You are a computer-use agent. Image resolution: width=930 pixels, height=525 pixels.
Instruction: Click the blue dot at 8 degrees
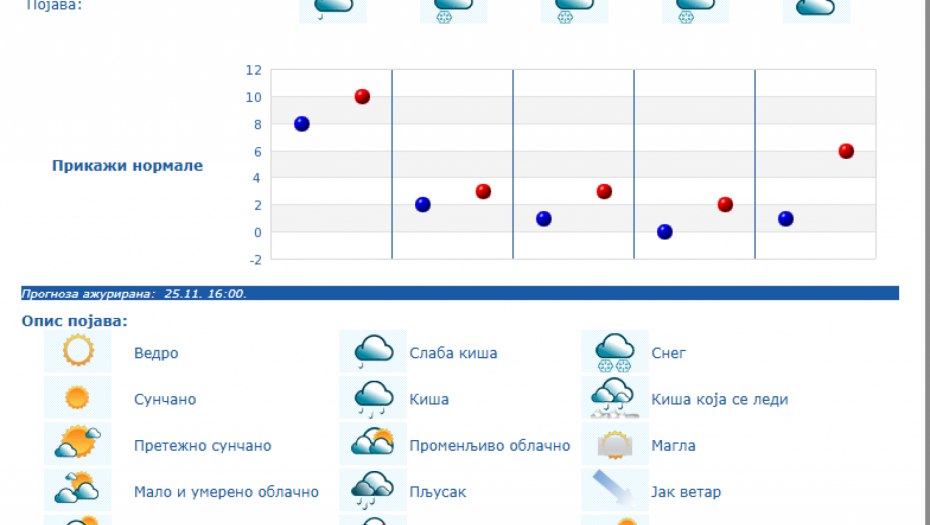302,124
